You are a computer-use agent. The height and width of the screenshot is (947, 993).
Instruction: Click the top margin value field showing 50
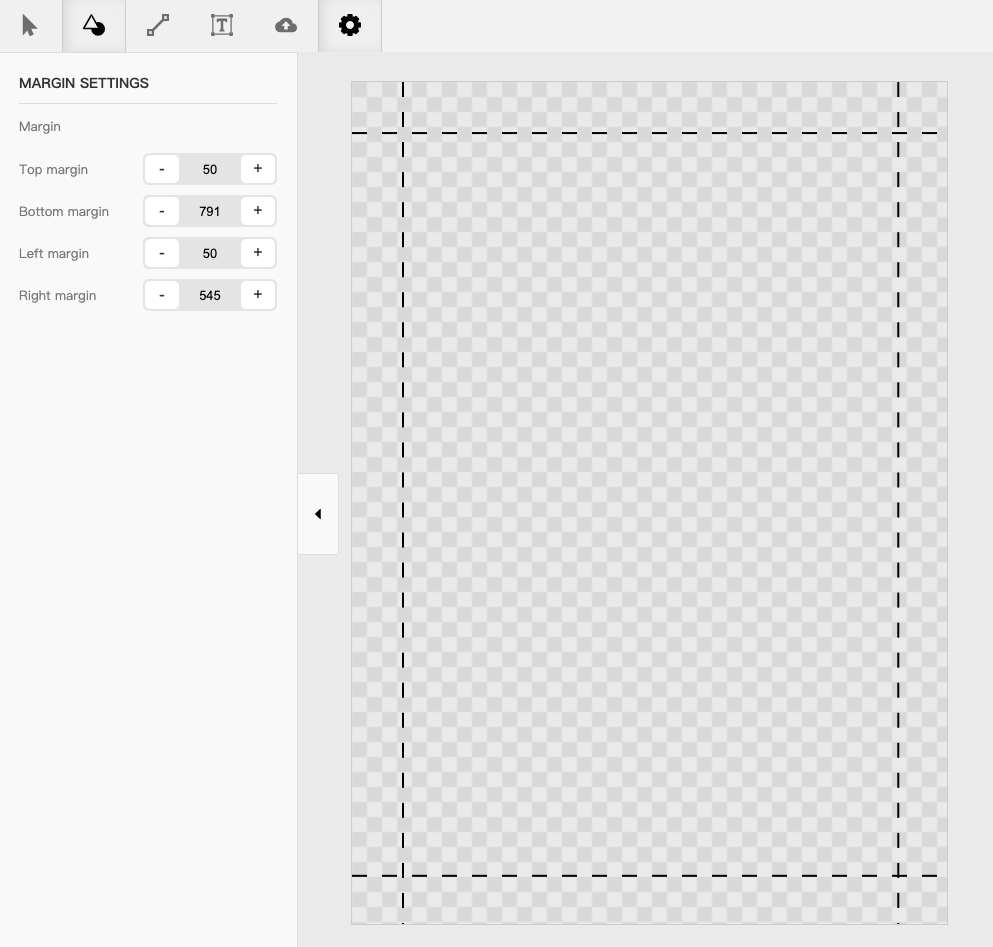click(x=209, y=168)
